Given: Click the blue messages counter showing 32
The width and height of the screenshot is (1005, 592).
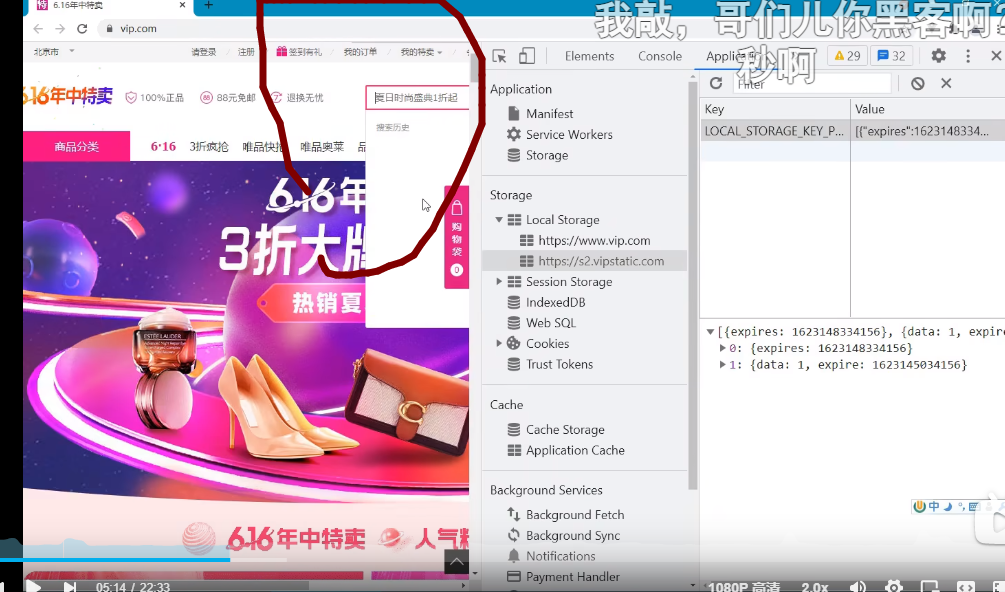Looking at the screenshot, I should tap(891, 56).
